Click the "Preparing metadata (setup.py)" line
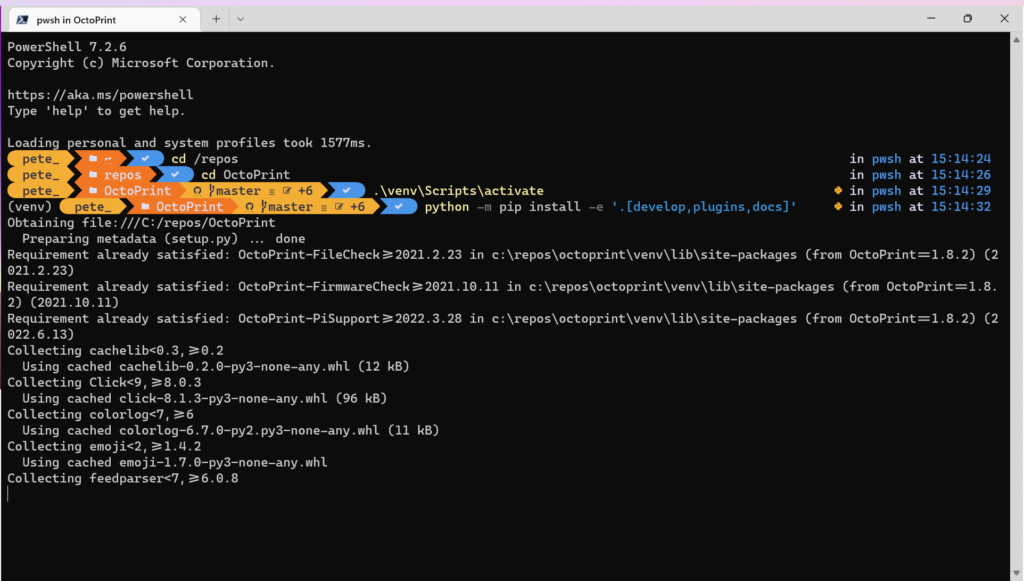 163,238
